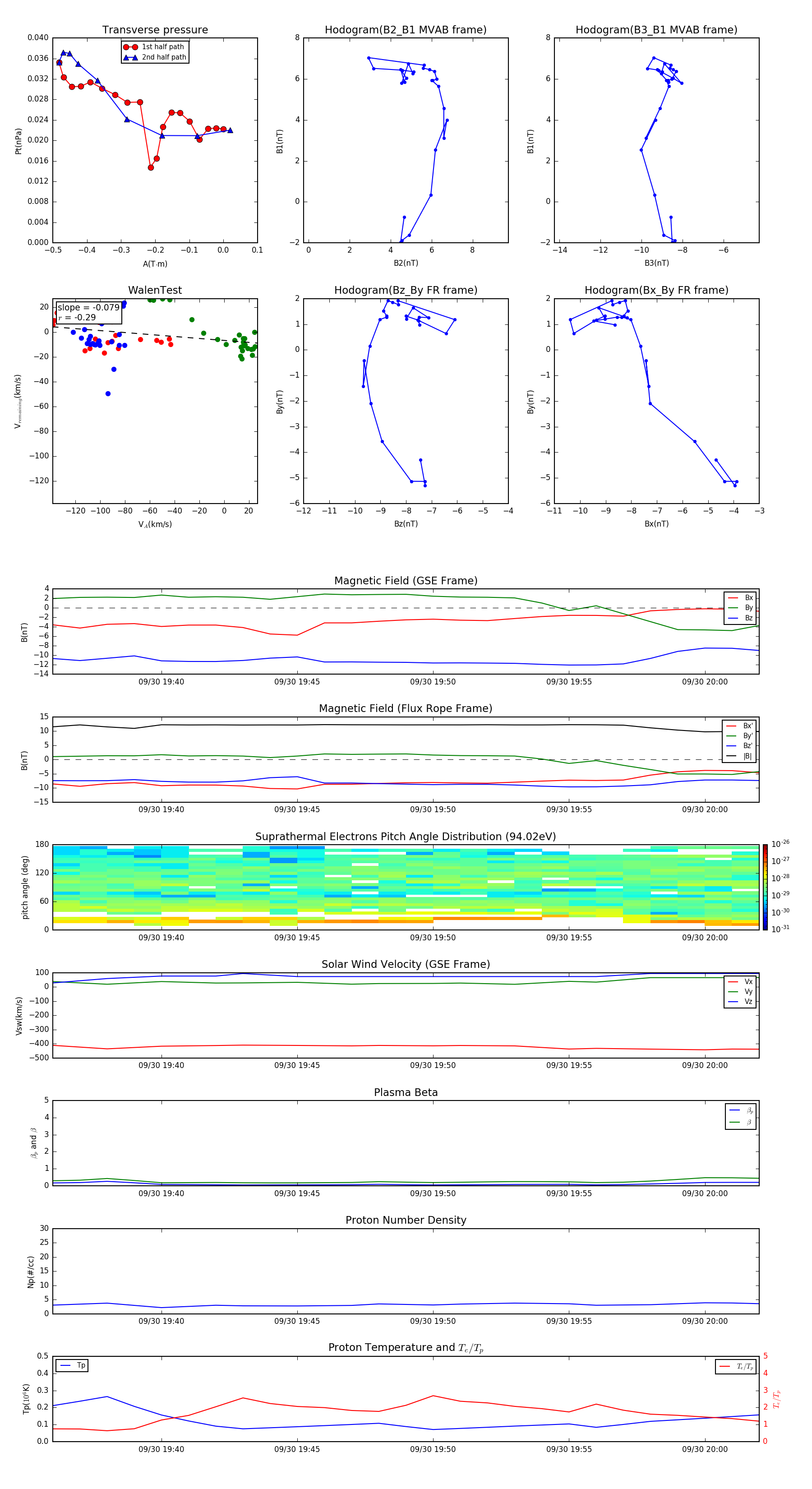Click 'Hodogram(B3_B1 MVAB frame)' title
Image resolution: width=812 pixels, height=1489 pixels.
tap(656, 30)
